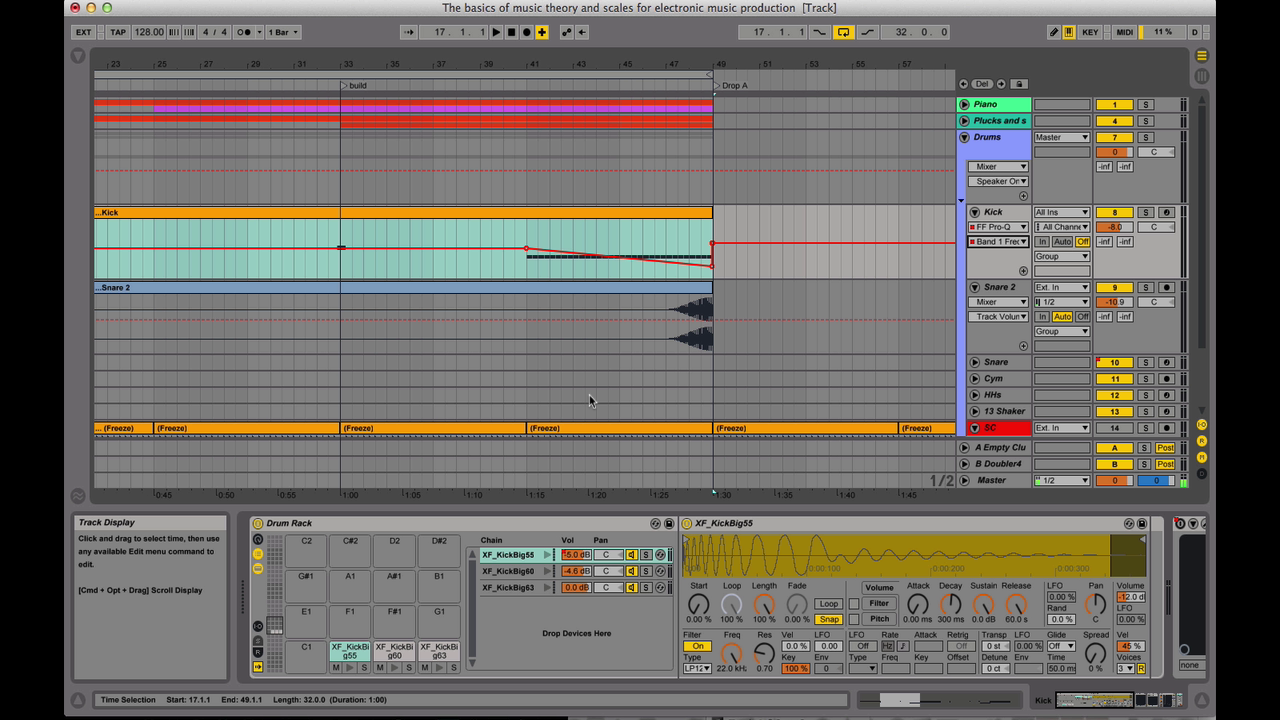Jump to previous locator arrow
Viewport: 1280px width, 720px height.
[964, 84]
